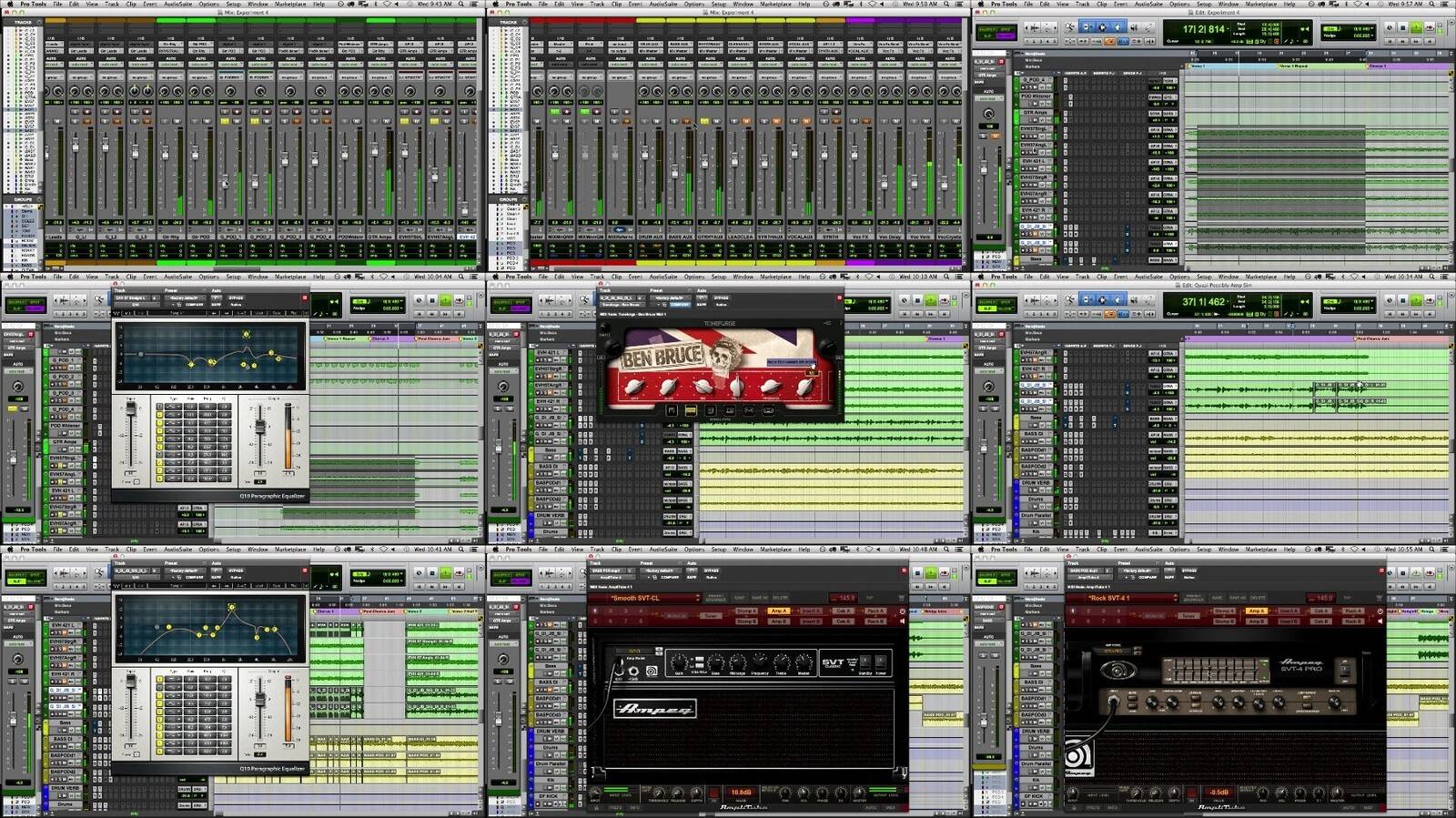
Task: Open preset selector on bottom-left Q10 plugin header
Action: pos(184,571)
